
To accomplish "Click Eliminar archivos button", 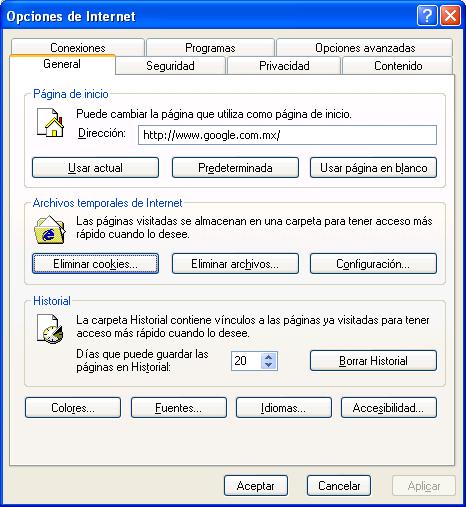I will (235, 264).
